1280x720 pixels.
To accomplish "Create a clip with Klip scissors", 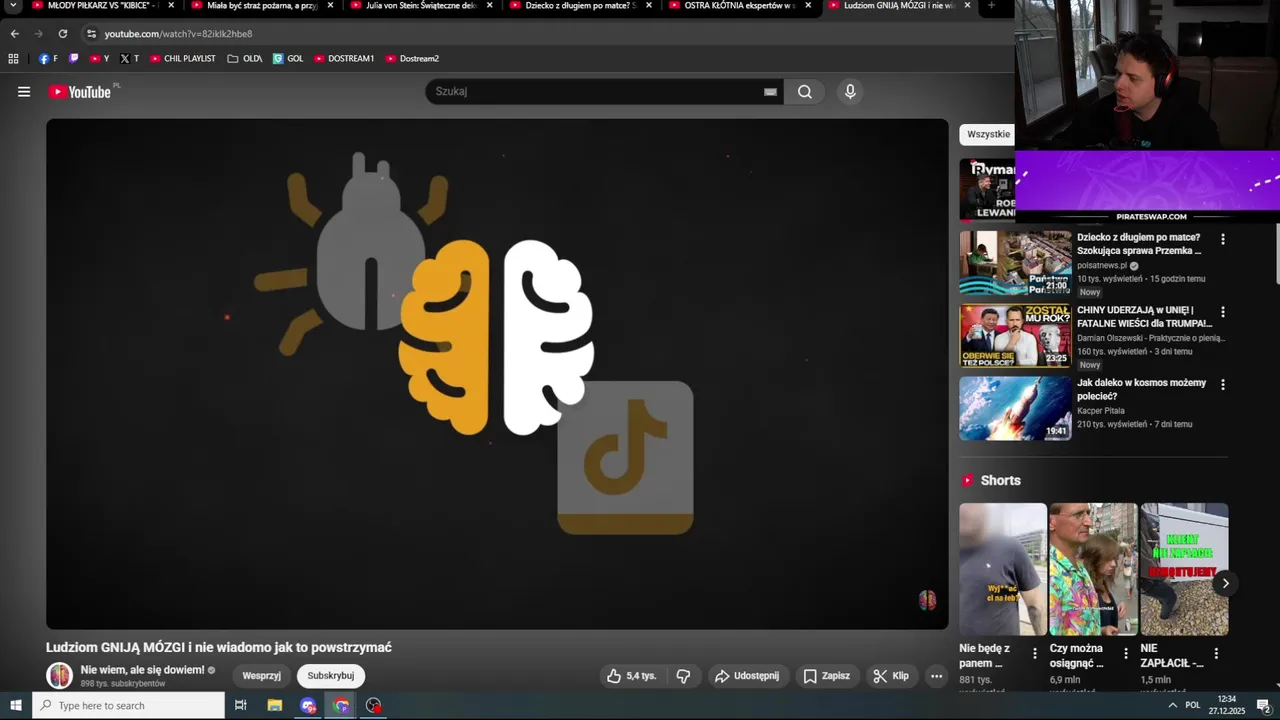I will click(x=891, y=676).
